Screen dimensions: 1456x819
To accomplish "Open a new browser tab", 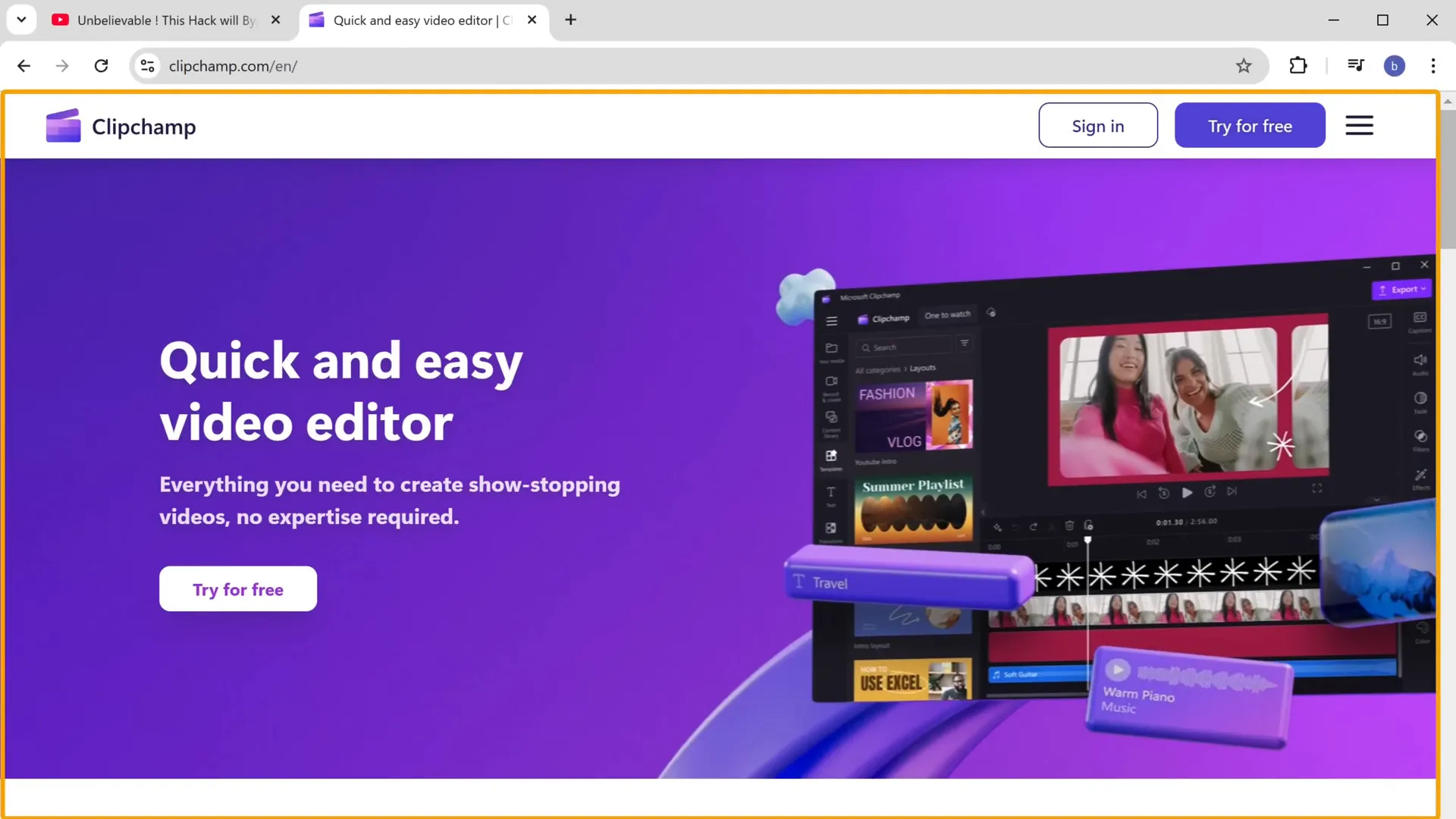I will 571,20.
